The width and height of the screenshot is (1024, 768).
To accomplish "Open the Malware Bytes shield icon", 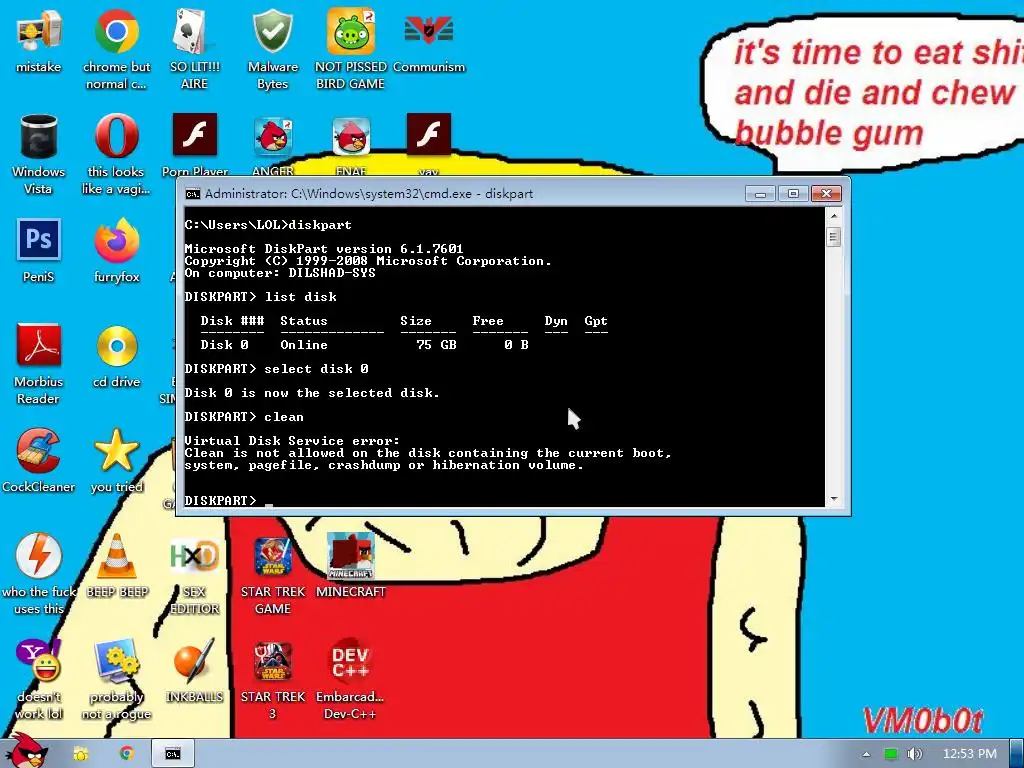I will [272, 48].
